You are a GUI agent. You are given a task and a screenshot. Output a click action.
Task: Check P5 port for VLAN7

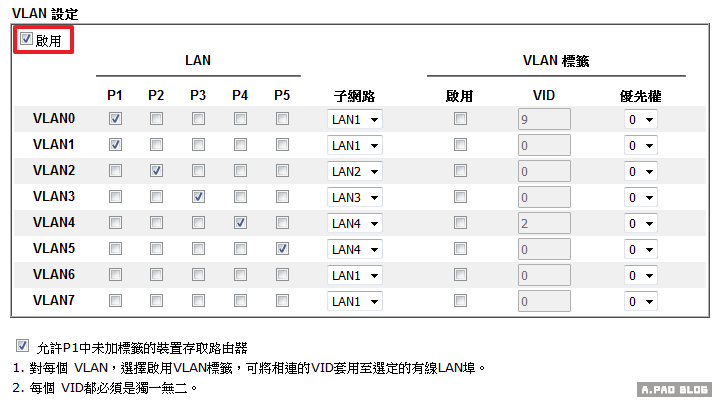(x=282, y=300)
